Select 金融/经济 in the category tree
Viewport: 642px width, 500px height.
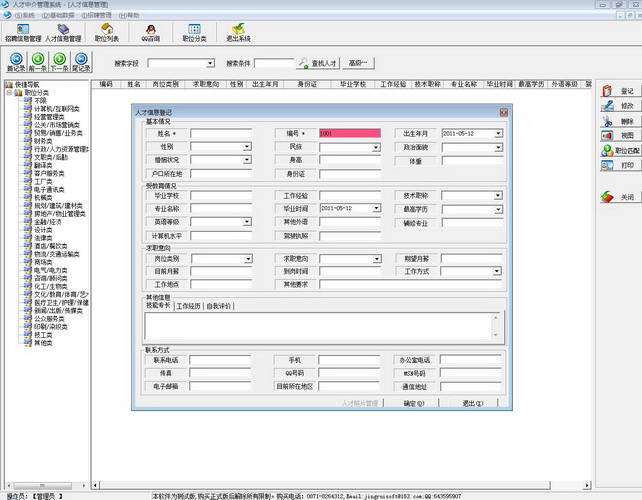click(x=47, y=222)
